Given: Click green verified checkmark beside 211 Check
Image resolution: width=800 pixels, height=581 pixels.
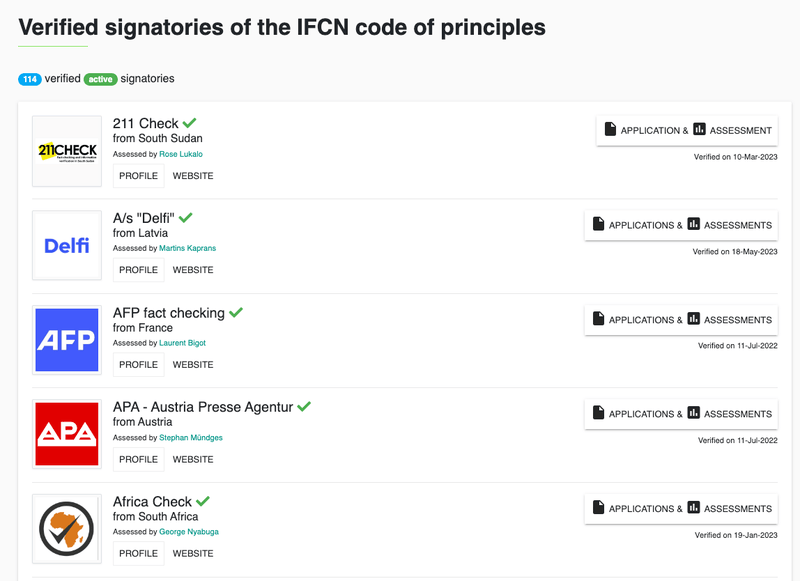Looking at the screenshot, I should (190, 123).
